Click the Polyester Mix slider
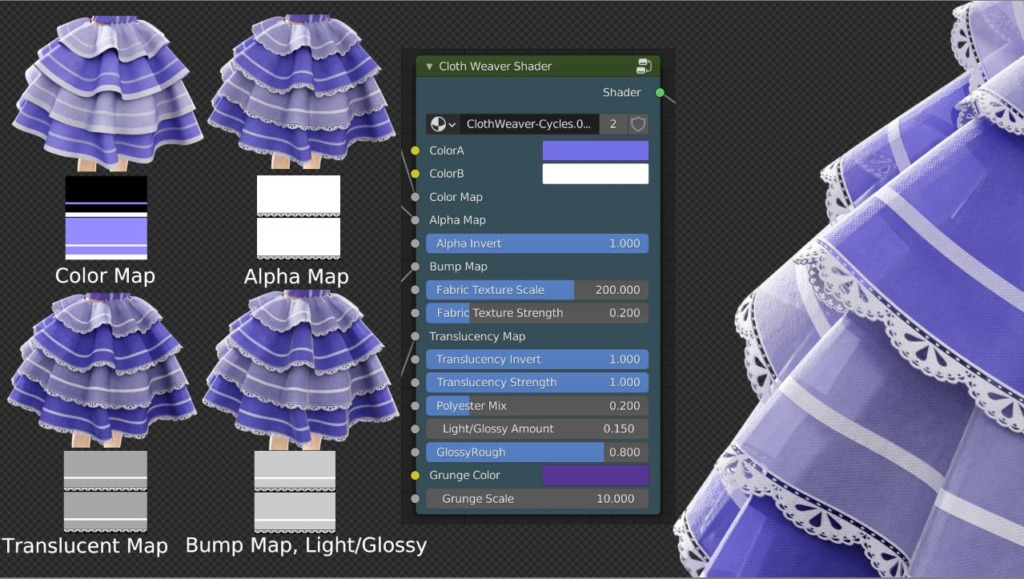 (537, 406)
